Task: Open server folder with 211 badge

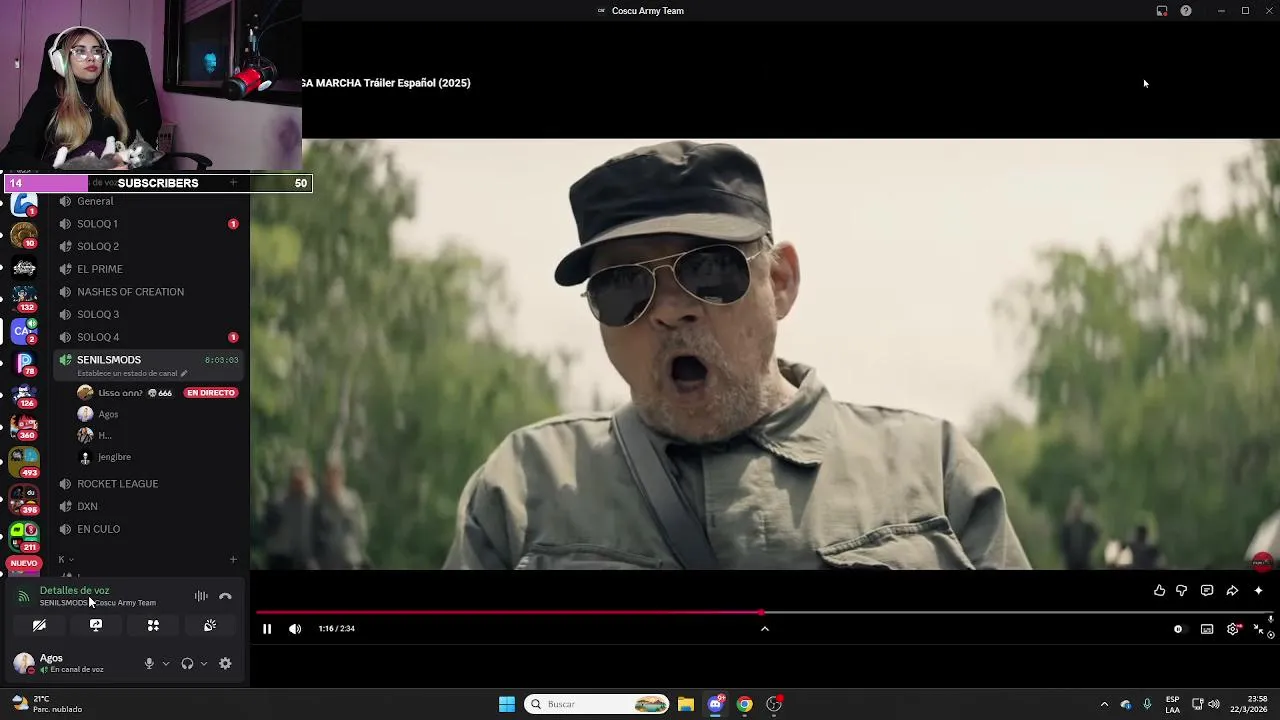Action: [x=25, y=536]
